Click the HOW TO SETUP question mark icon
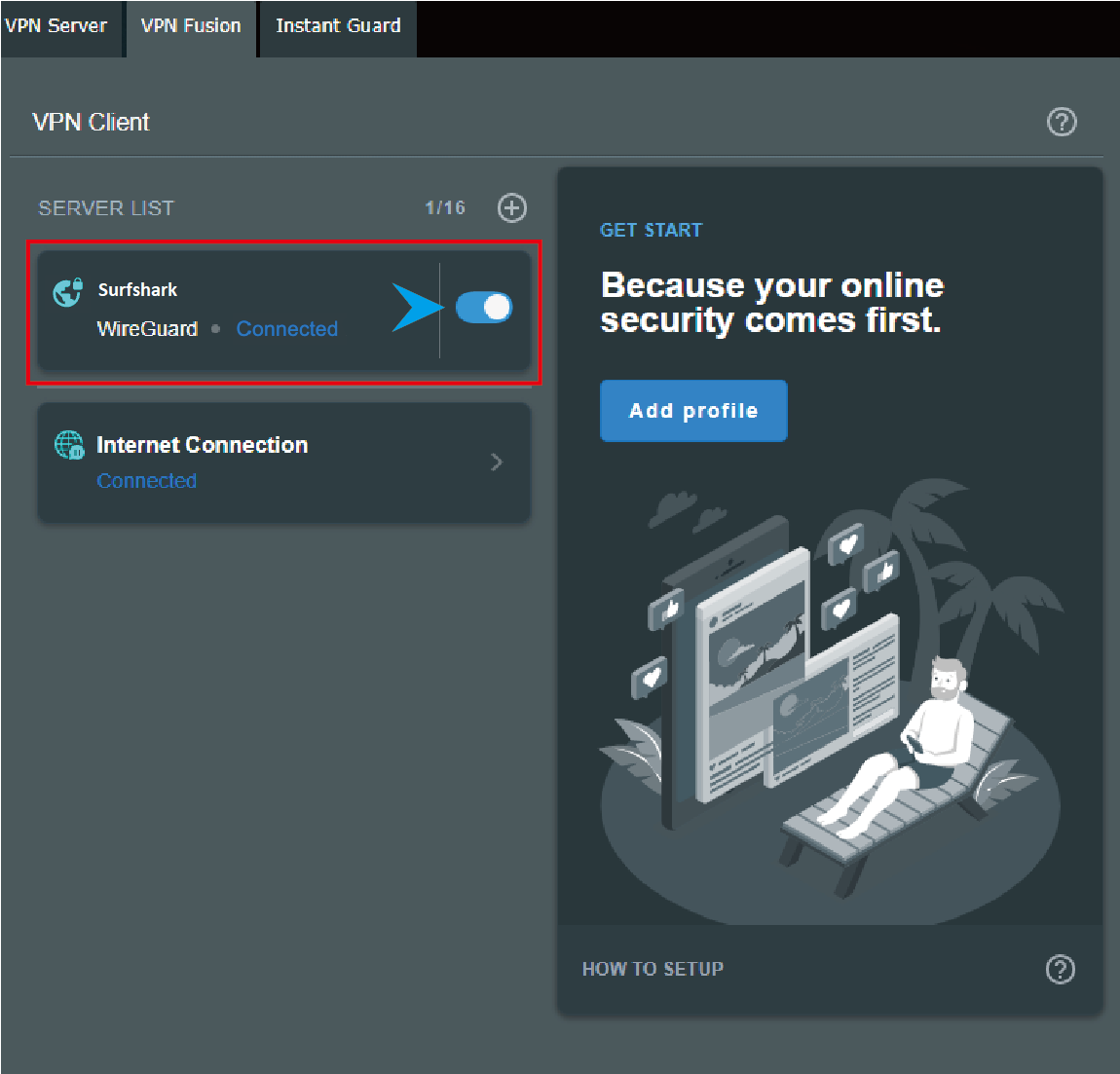Screen dimensions: 1120x1074 point(1060,969)
